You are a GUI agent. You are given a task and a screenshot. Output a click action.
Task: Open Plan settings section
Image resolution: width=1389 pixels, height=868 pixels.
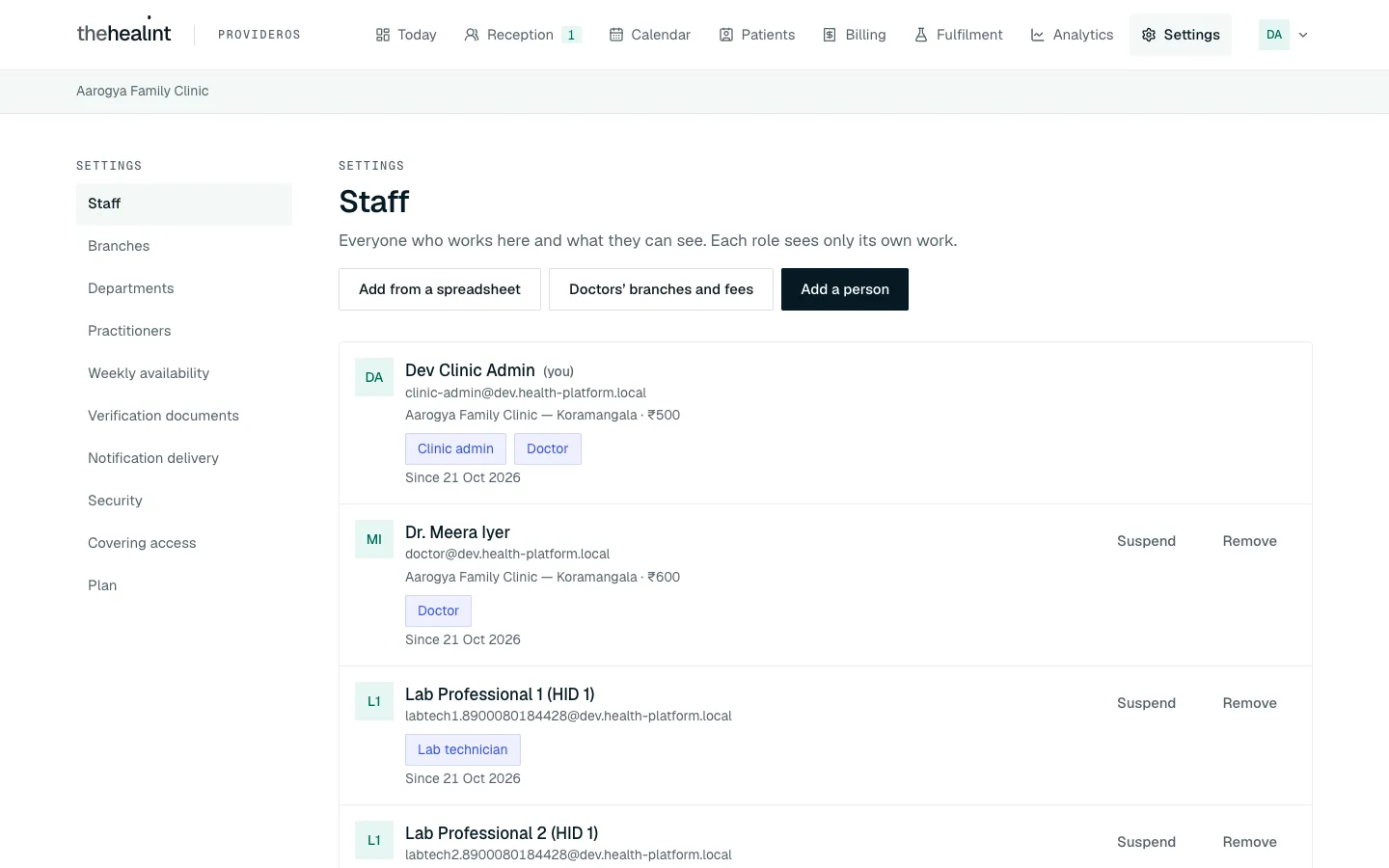184,585
